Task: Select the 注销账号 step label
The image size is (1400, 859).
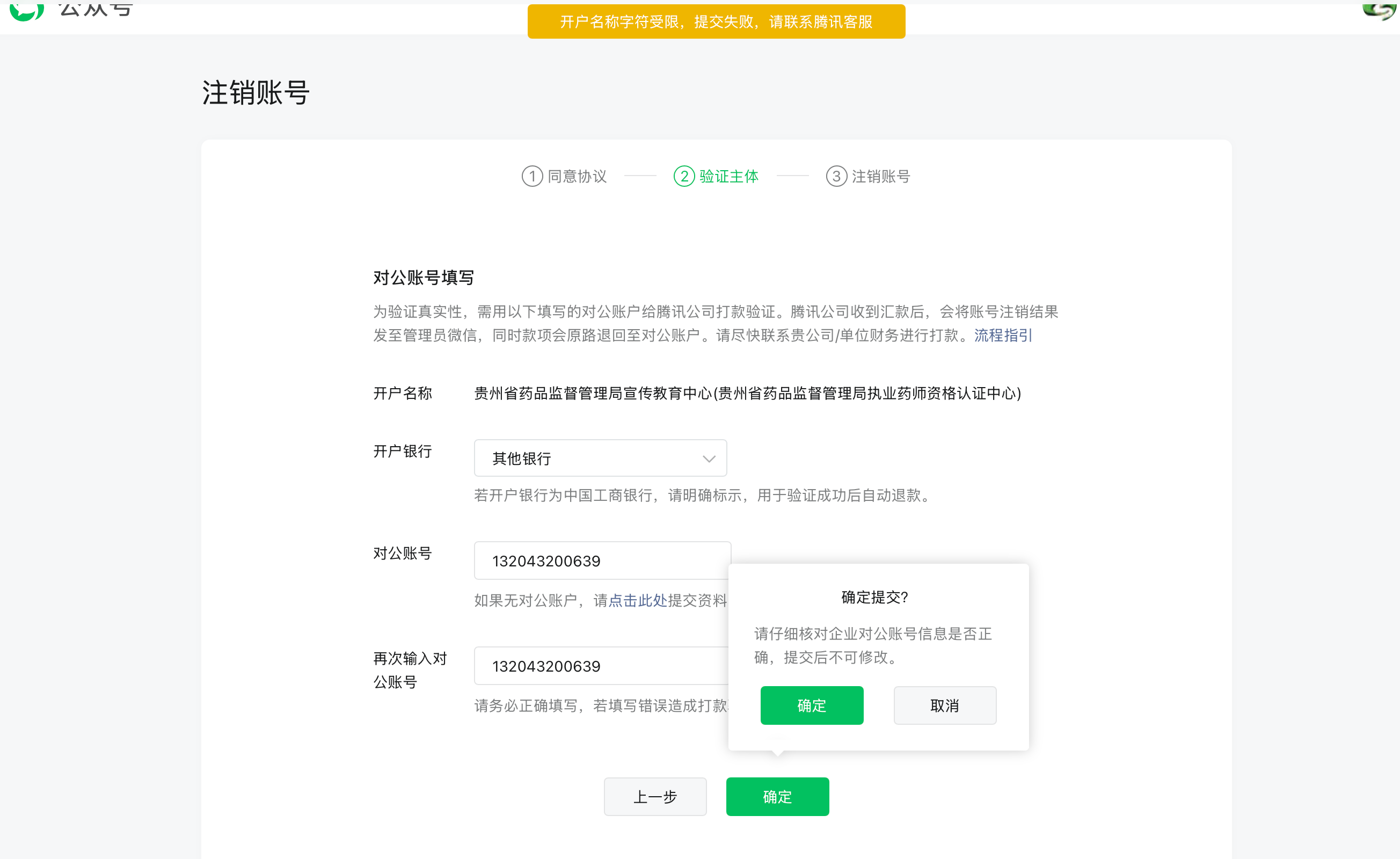Action: pos(881,176)
